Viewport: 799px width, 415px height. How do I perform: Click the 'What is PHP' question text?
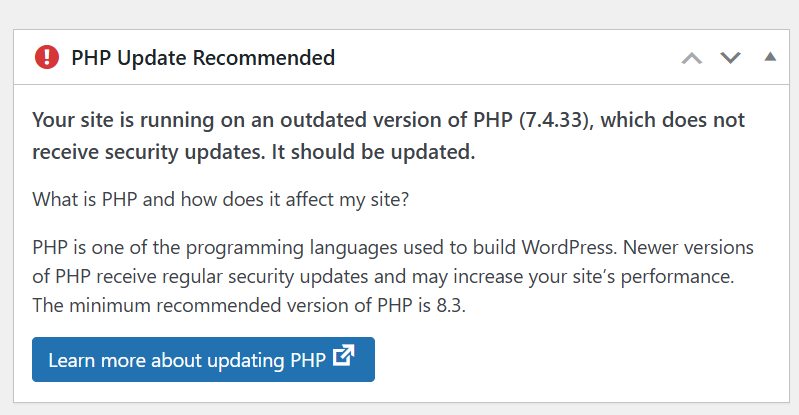tap(221, 199)
